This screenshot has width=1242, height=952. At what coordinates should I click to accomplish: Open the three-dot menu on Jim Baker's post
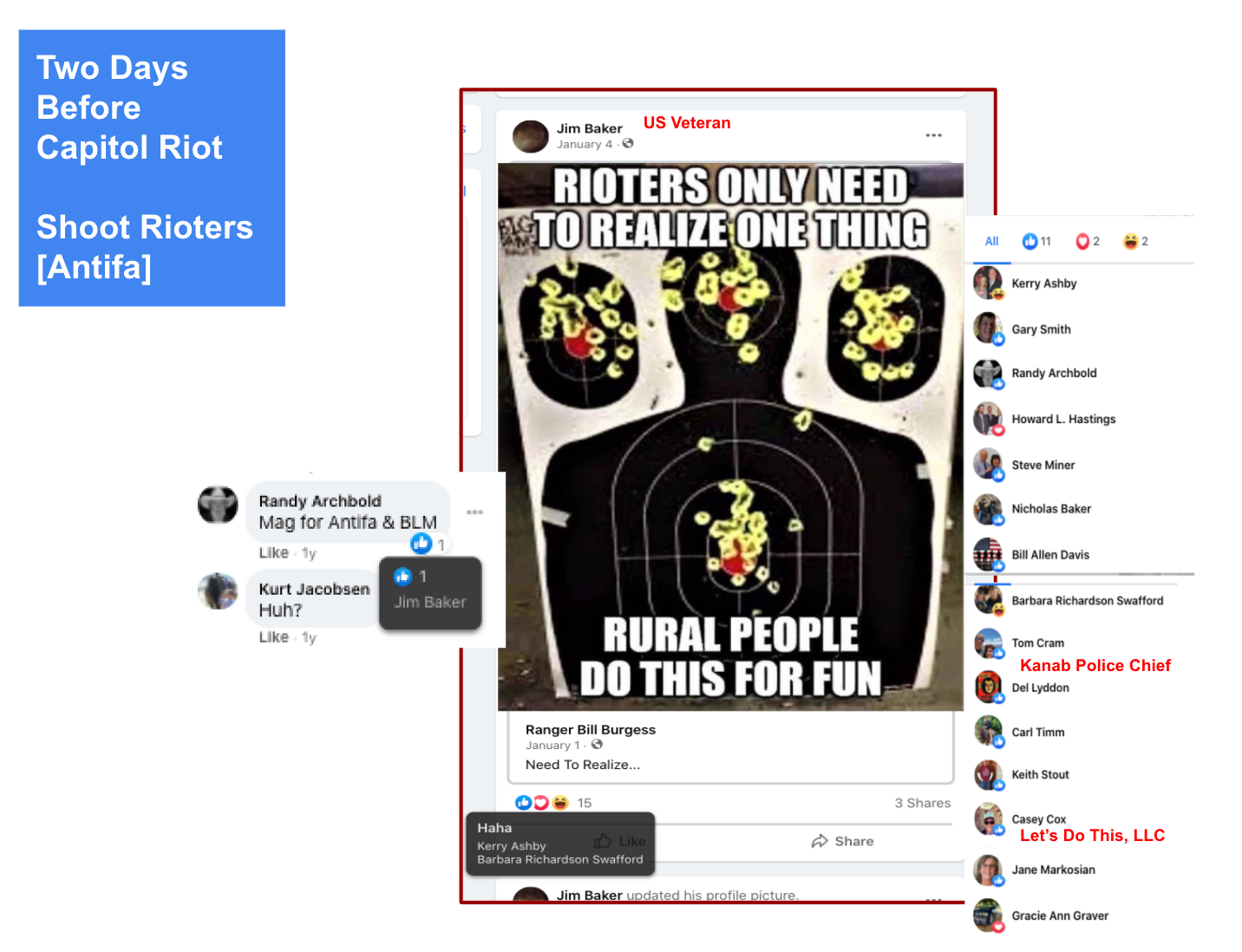pyautogui.click(x=933, y=135)
